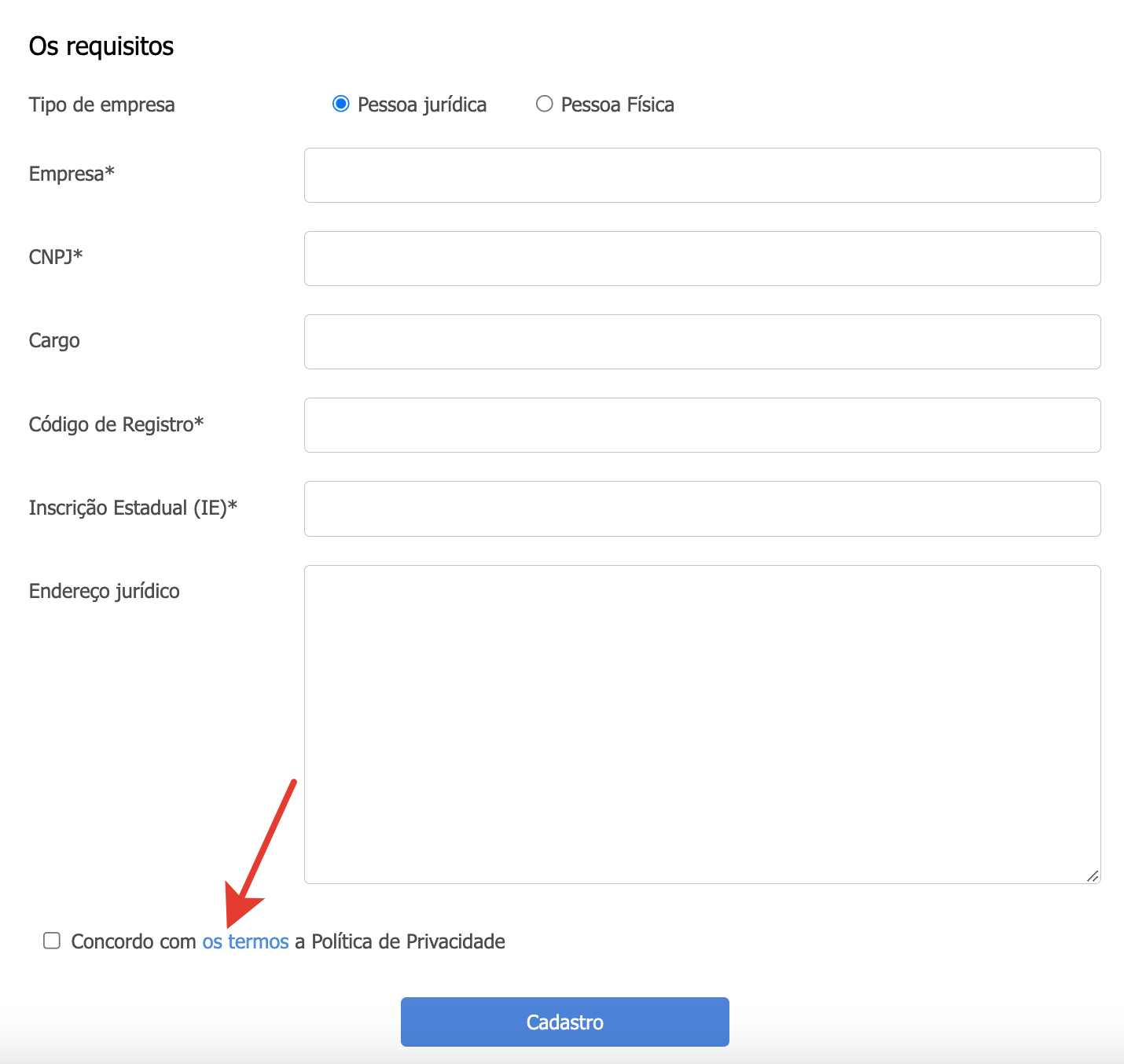Click the textarea resize handle corner
The width and height of the screenshot is (1124, 1064).
(x=1093, y=876)
